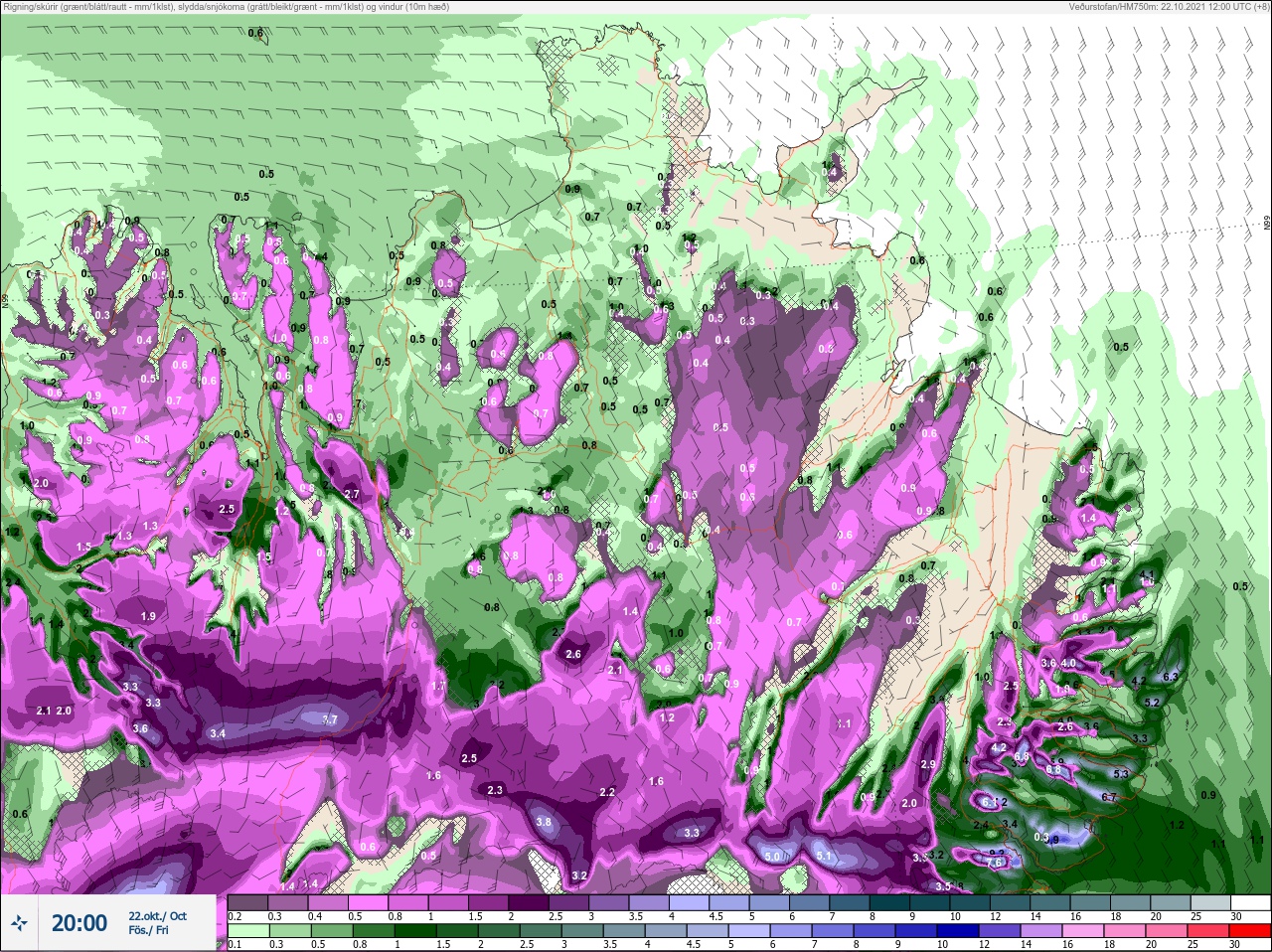Click the precipitation value 6.7 on the map
Viewport: 1272px width, 952px height.
click(1110, 797)
